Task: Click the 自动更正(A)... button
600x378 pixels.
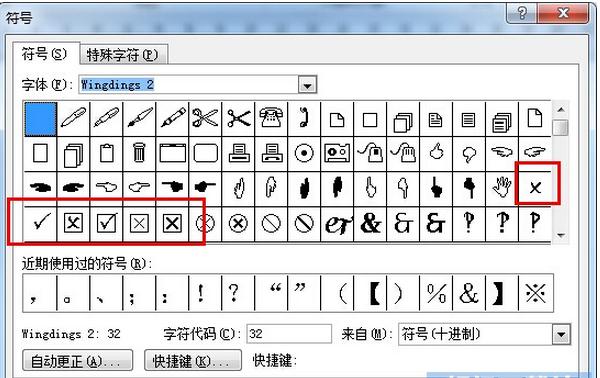Action: point(77,360)
